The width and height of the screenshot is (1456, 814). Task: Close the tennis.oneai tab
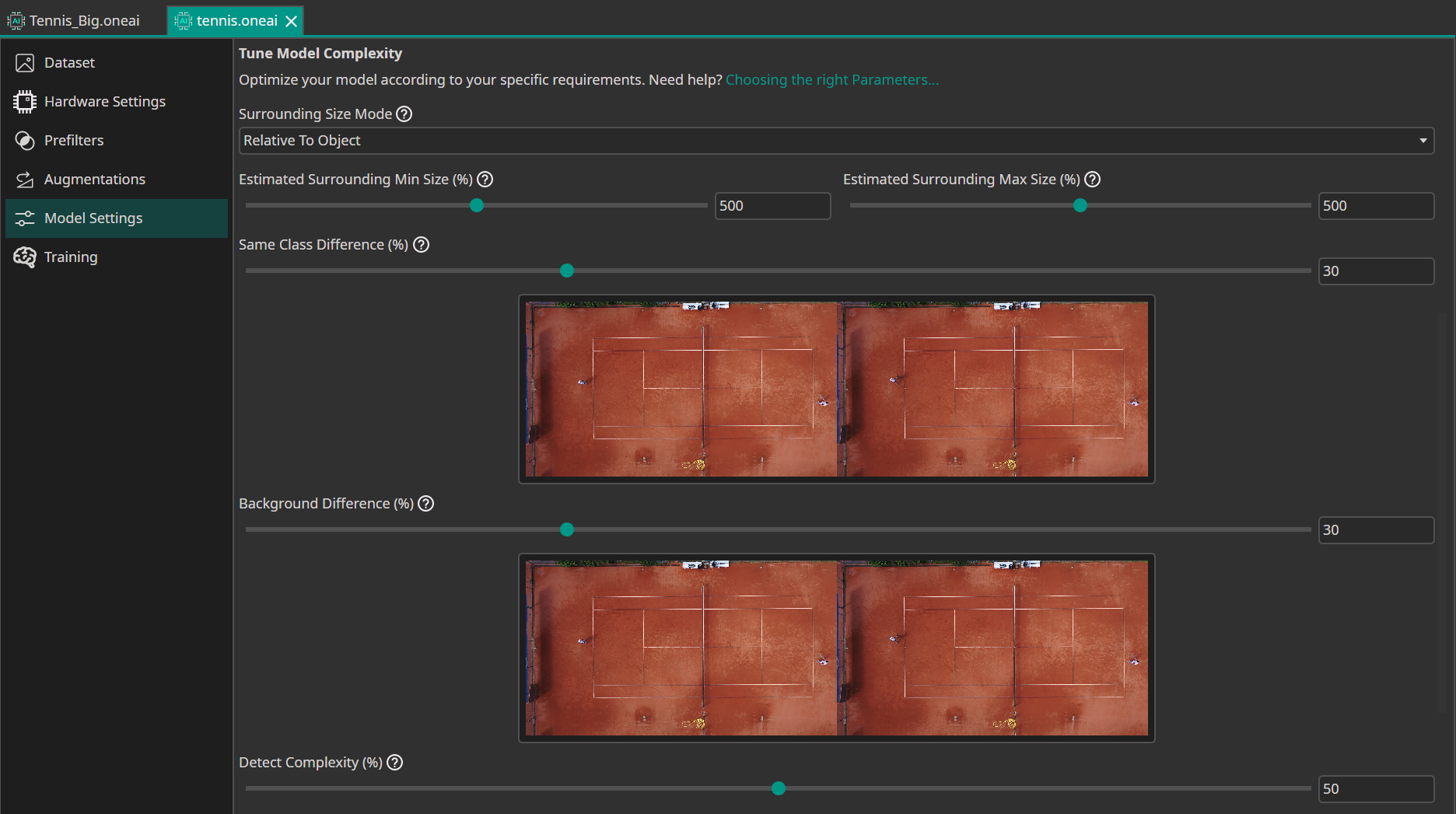pyautogui.click(x=291, y=21)
